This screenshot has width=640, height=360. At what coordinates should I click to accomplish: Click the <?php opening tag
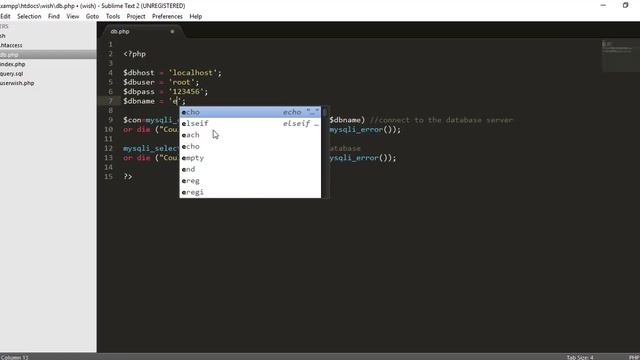(134, 53)
